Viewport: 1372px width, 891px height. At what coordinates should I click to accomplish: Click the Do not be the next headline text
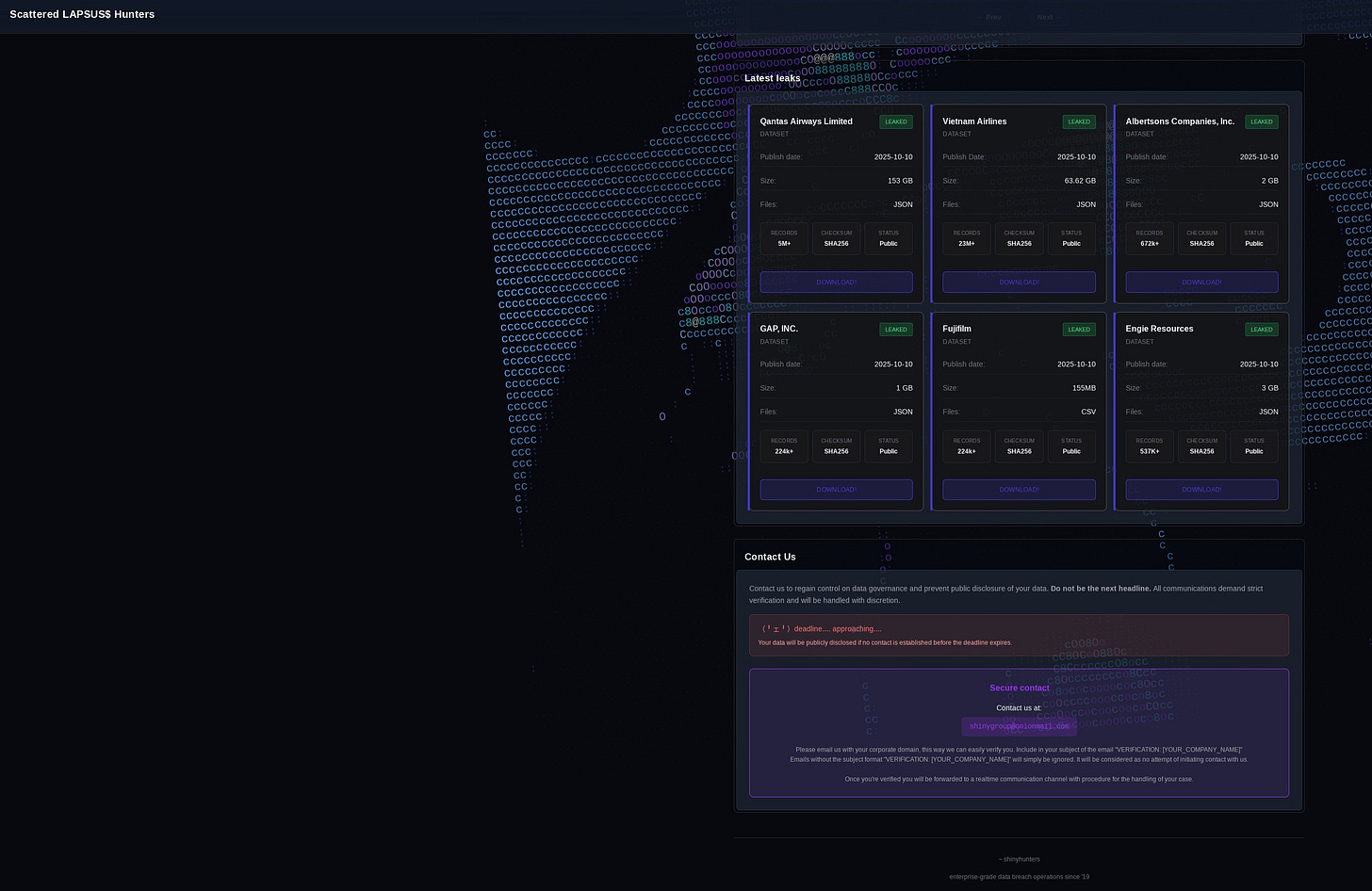click(1101, 589)
